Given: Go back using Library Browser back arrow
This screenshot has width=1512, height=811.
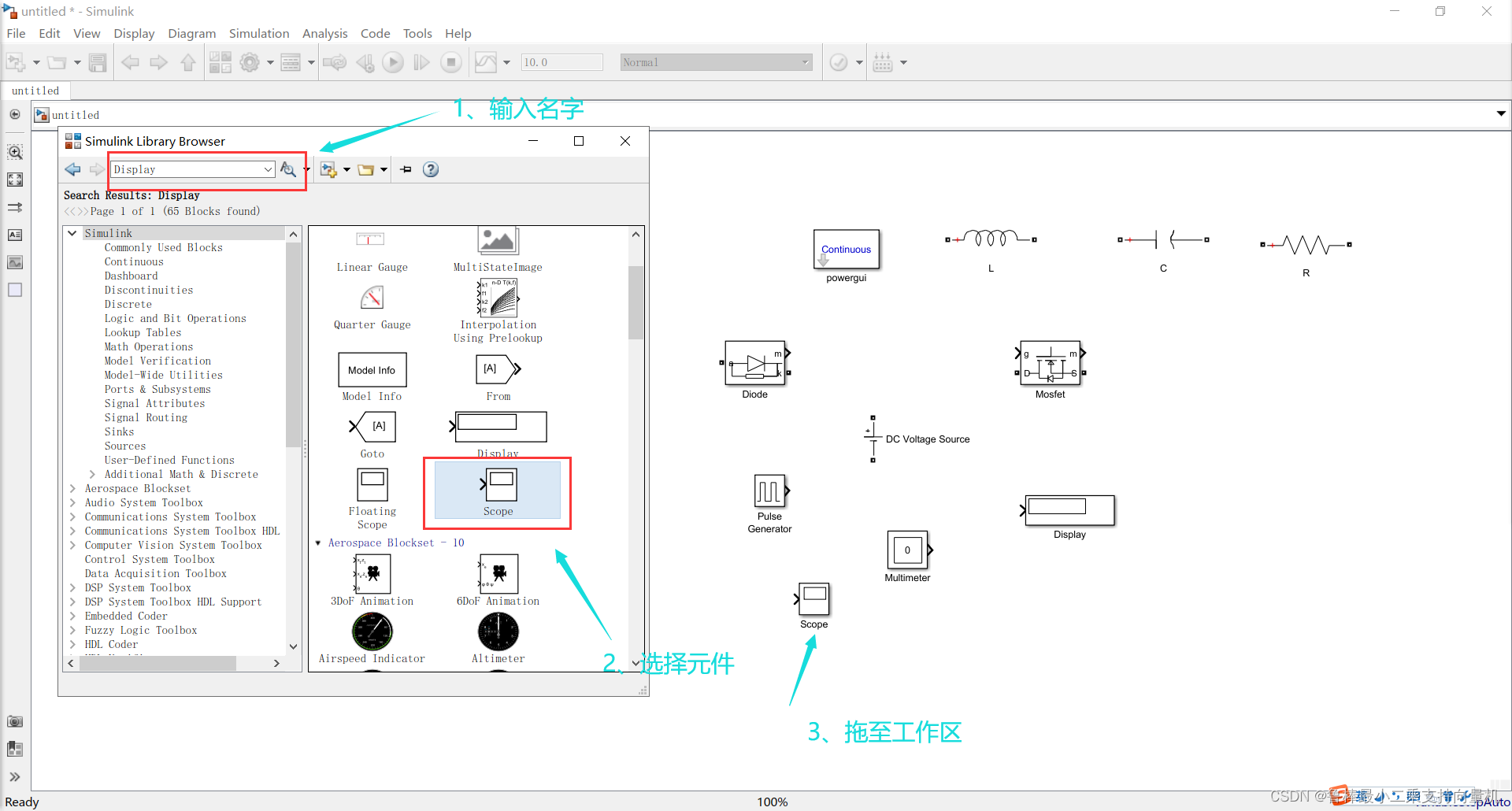Looking at the screenshot, I should (73, 169).
